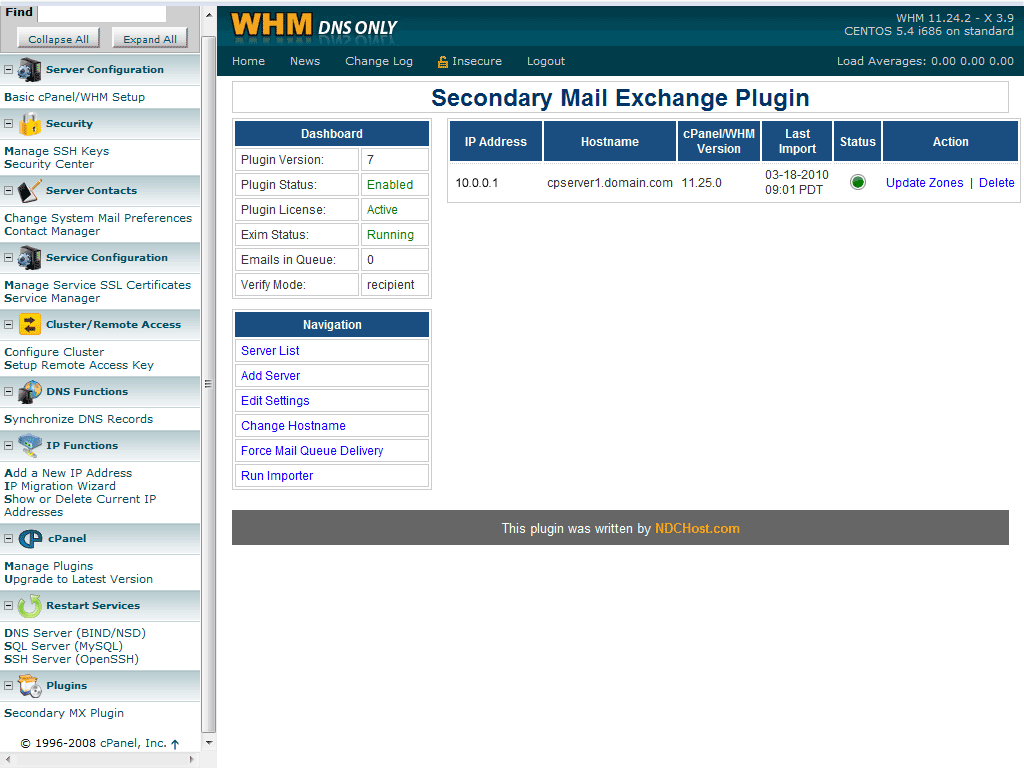Click the Server Configuration section icon
Screen dimensions: 1024x768
point(30,70)
